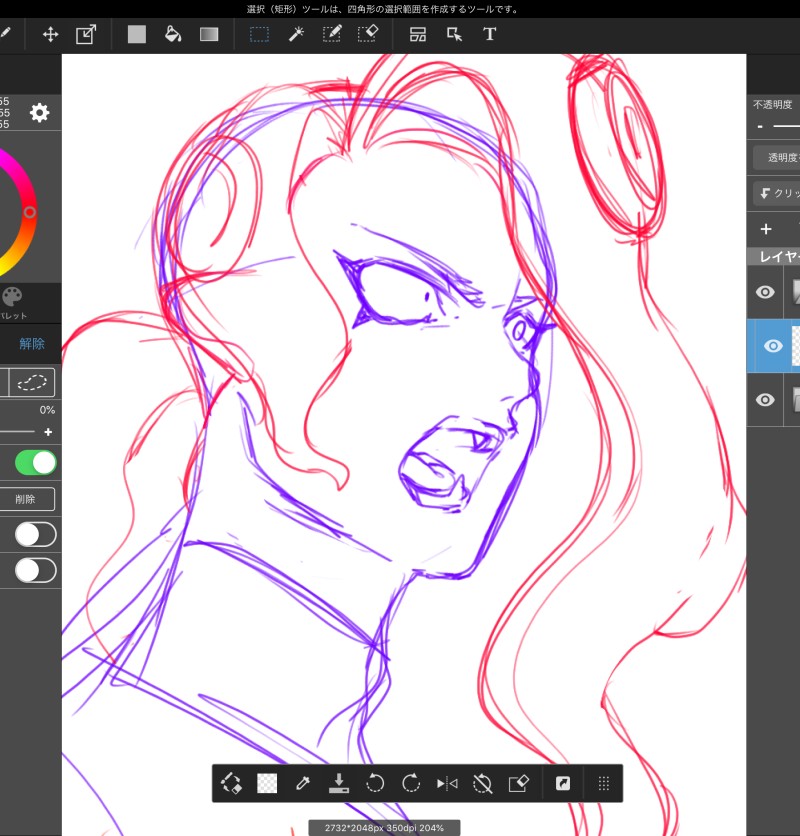Image resolution: width=800 pixels, height=836 pixels.
Task: Select the Gradient tool
Action: point(209,35)
